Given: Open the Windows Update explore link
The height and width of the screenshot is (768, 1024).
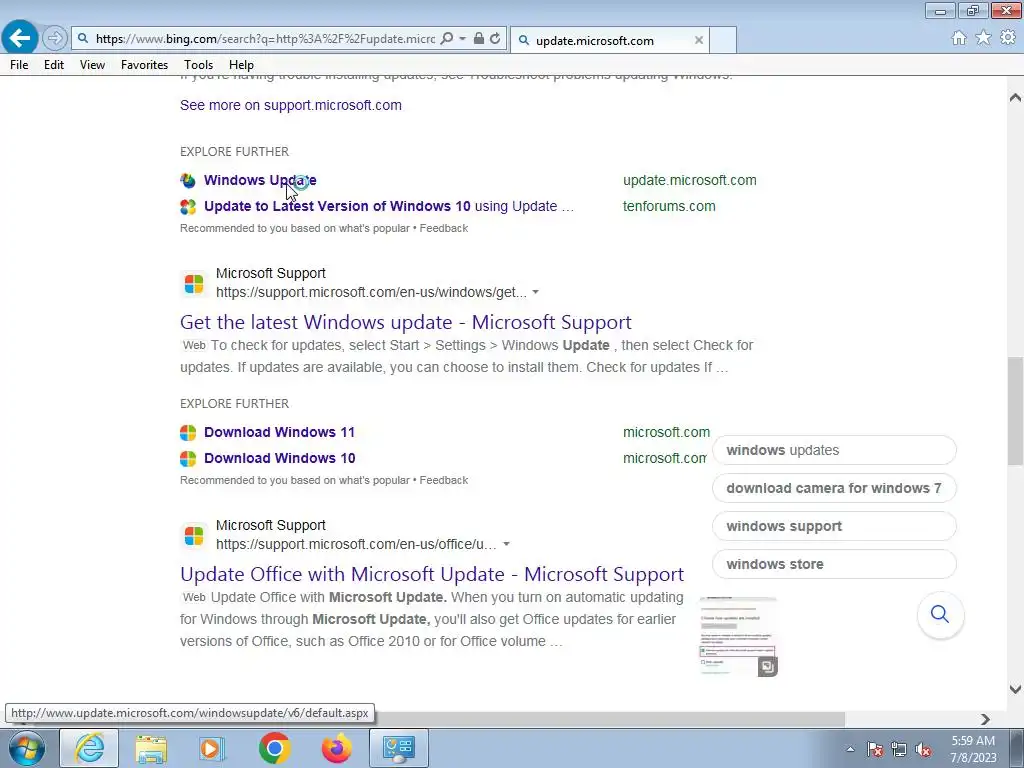Looking at the screenshot, I should 260,180.
